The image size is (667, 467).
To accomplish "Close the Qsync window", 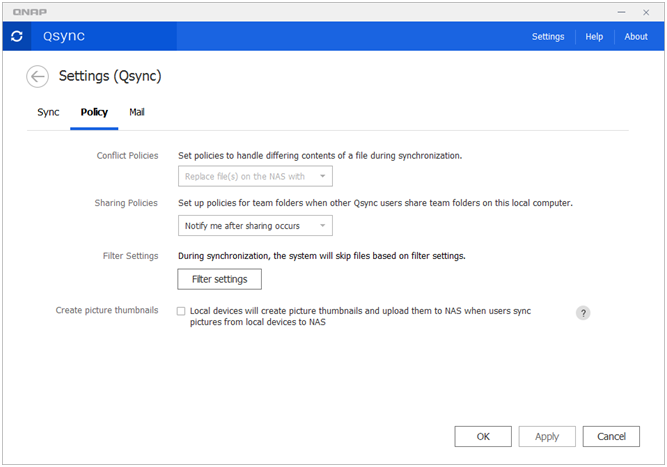I will click(x=646, y=12).
